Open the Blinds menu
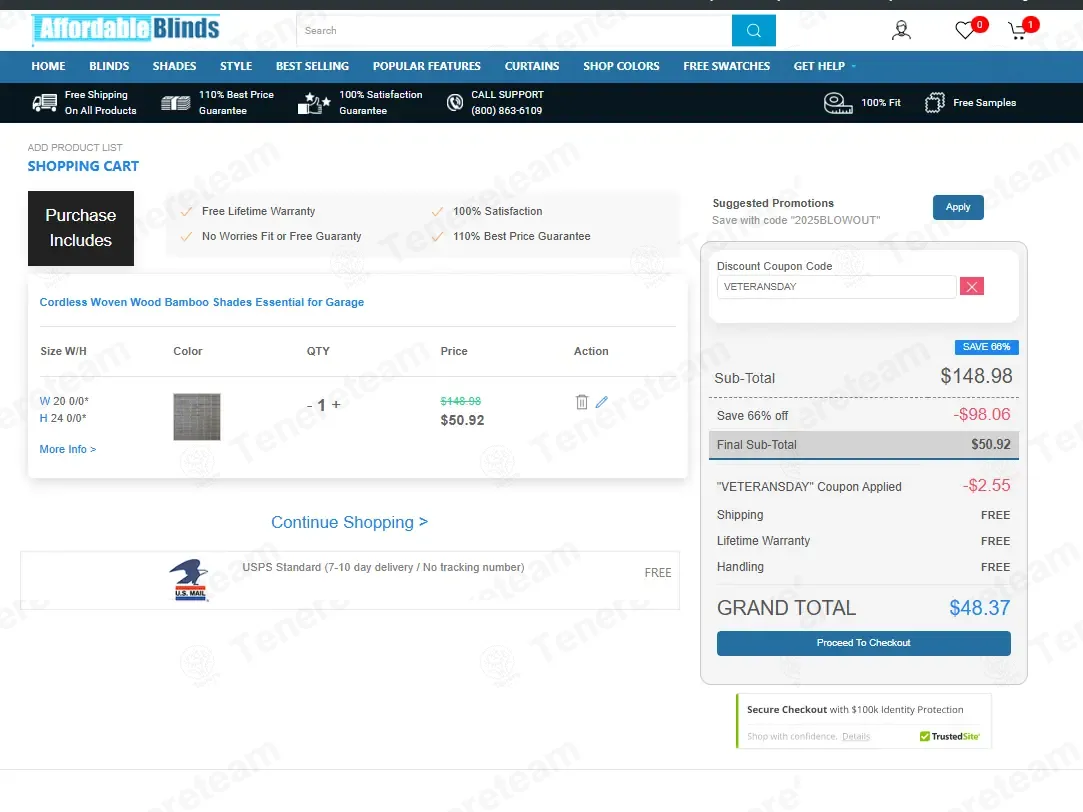The height and width of the screenshot is (812, 1083). pyautogui.click(x=109, y=66)
